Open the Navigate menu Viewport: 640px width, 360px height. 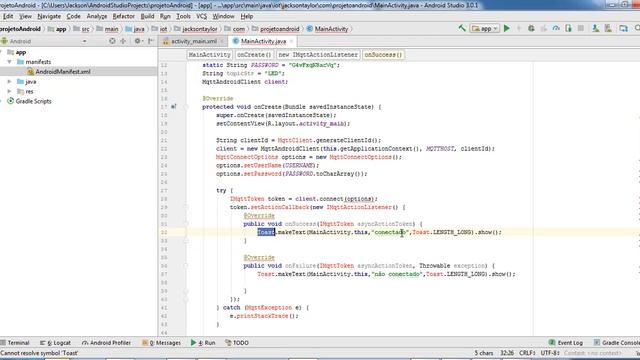click(49, 16)
